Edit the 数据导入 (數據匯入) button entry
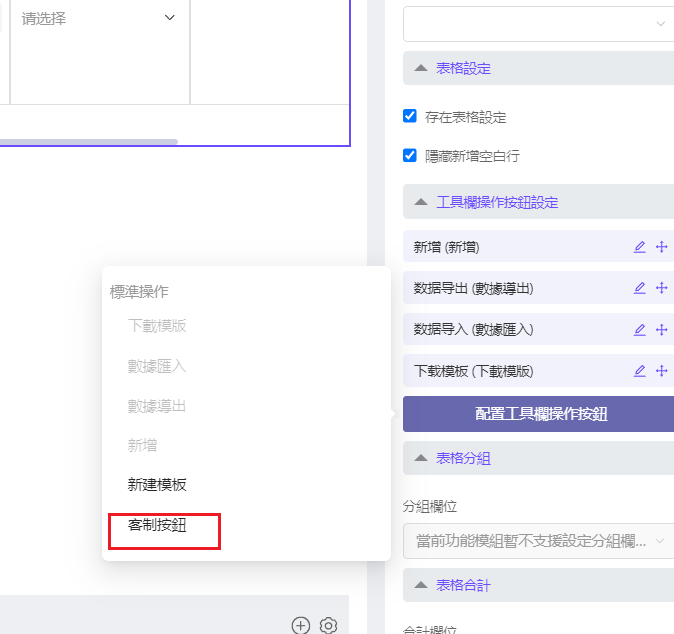This screenshot has width=674, height=634. tap(640, 329)
